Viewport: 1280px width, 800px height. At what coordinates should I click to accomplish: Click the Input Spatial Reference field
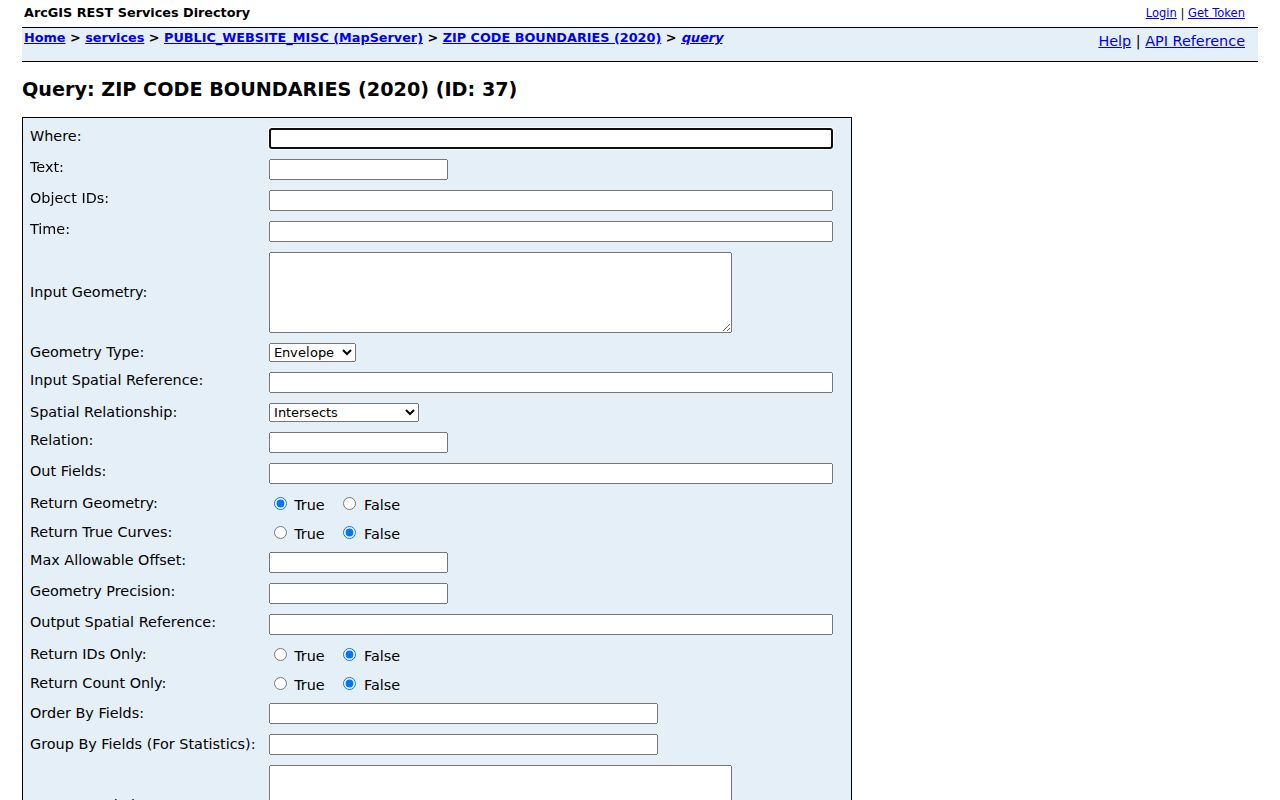click(x=551, y=383)
